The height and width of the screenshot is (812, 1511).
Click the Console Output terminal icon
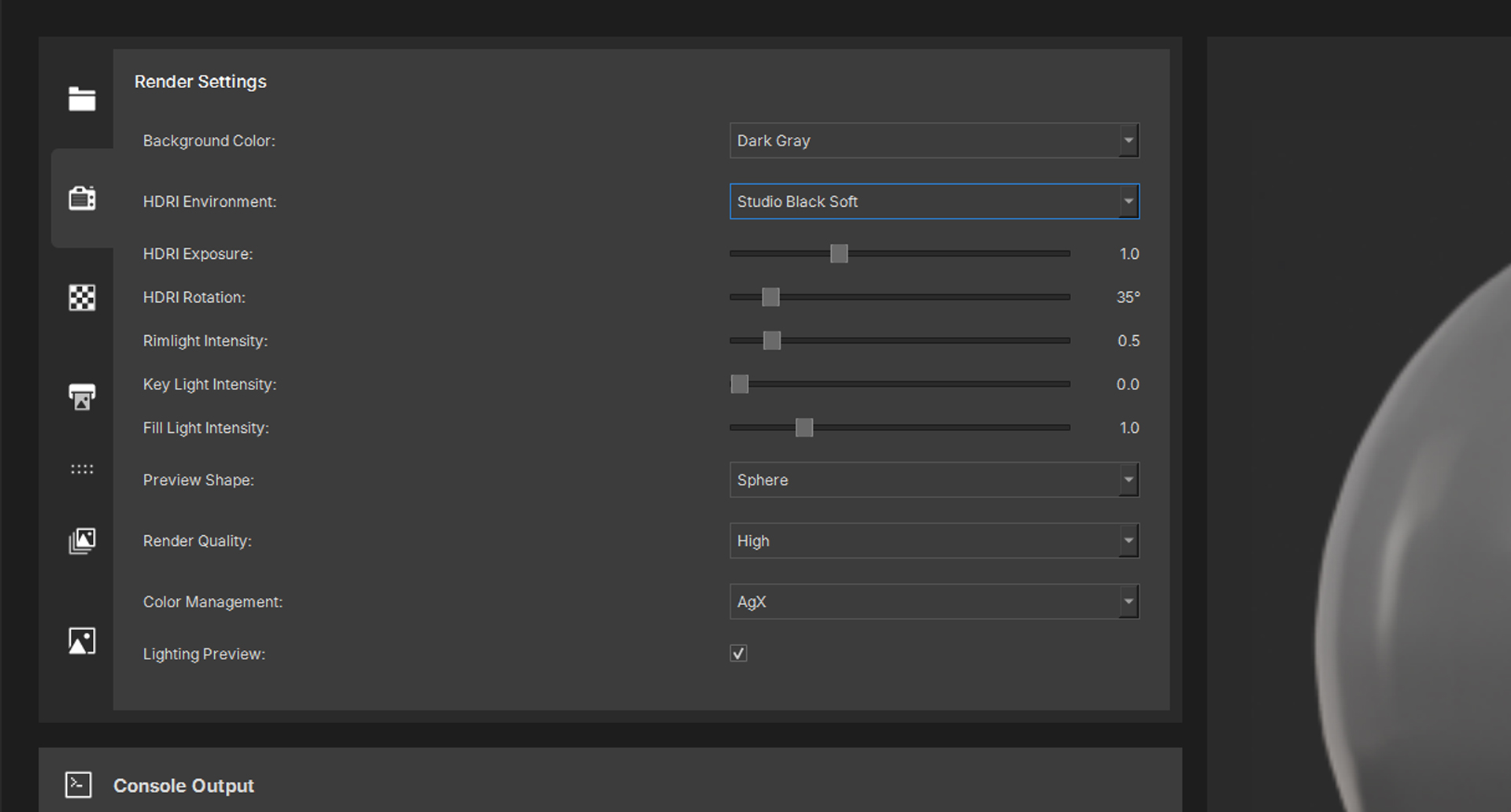point(78,784)
